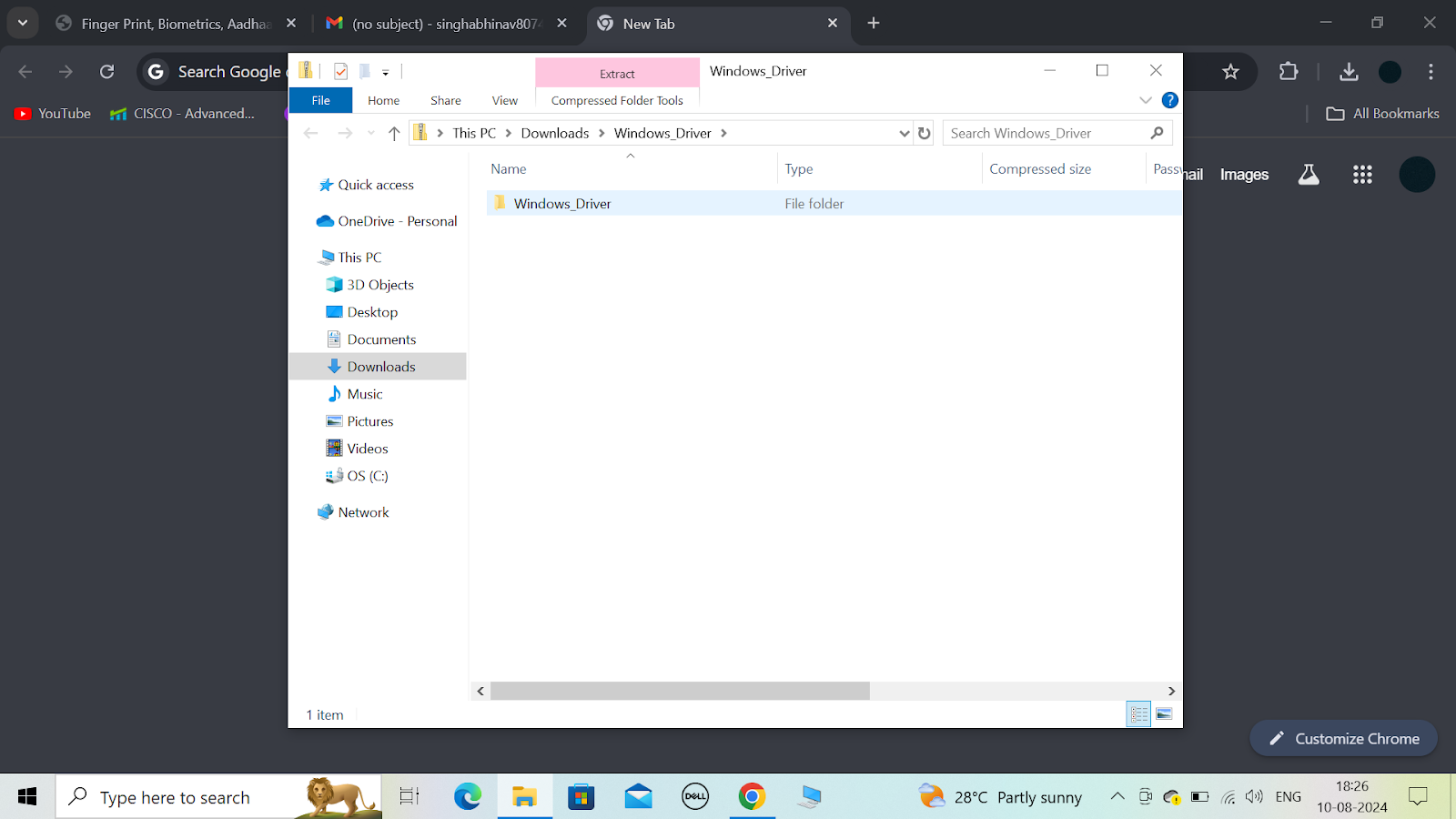Click the scrollbar right arrow
This screenshot has width=1456, height=819.
(1172, 691)
